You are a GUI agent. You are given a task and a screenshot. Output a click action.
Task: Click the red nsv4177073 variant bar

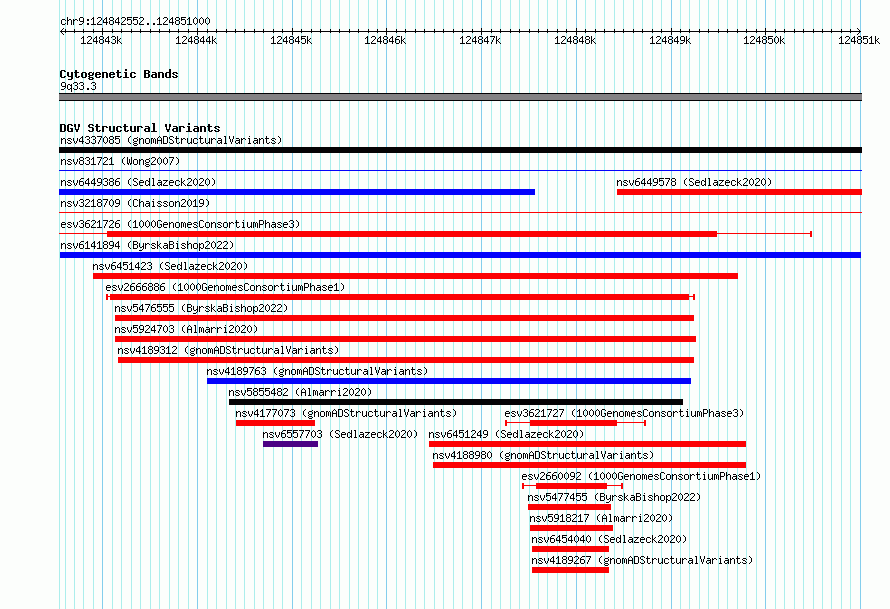point(275,423)
